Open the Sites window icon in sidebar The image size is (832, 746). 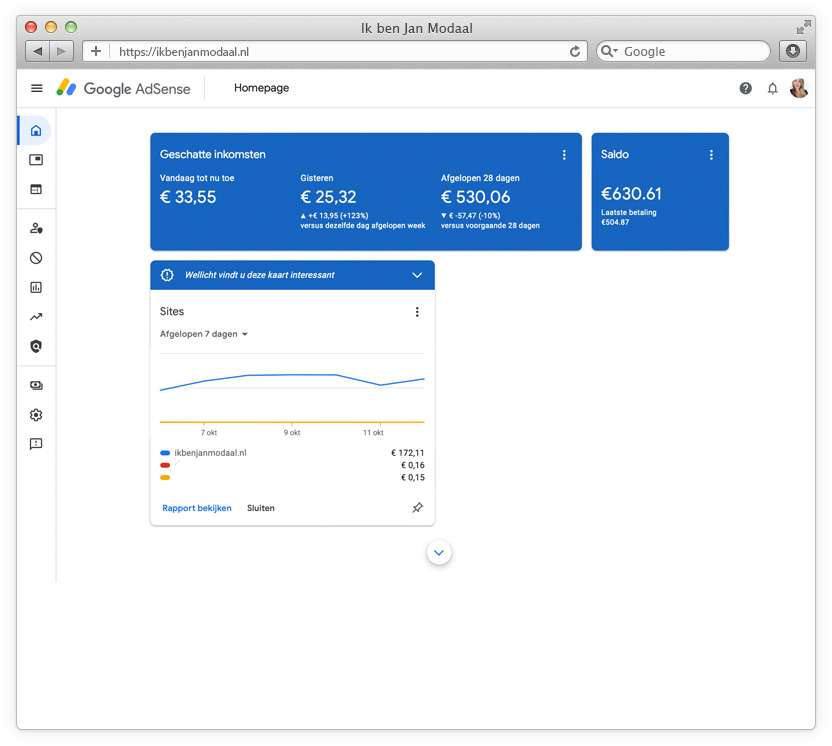point(36,189)
